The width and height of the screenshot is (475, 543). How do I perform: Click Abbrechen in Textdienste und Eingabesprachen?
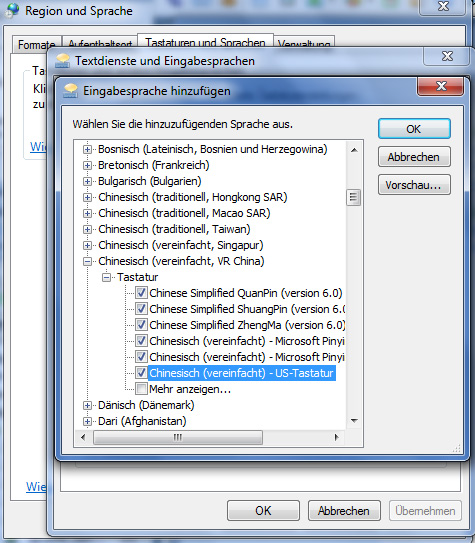pyautogui.click(x=344, y=510)
